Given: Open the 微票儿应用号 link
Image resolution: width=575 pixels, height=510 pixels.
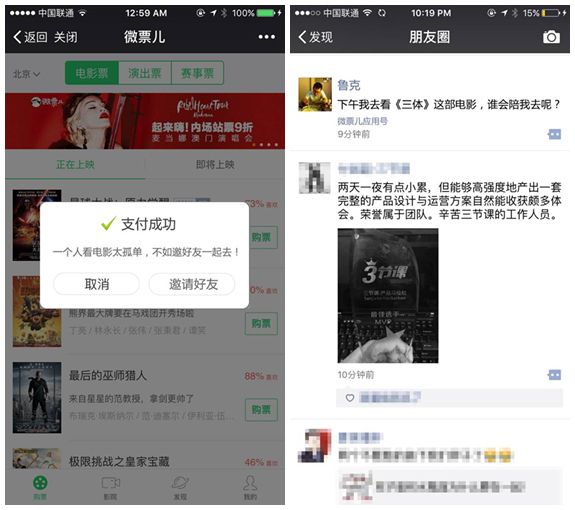Looking at the screenshot, I should coord(362,121).
